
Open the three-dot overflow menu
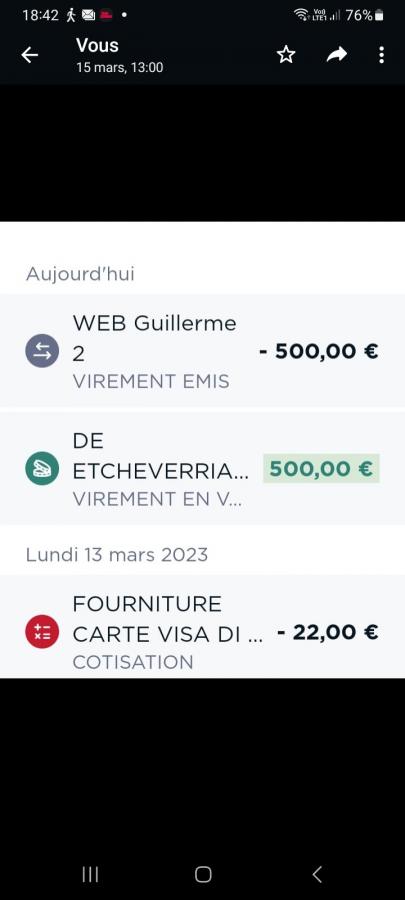[381, 55]
